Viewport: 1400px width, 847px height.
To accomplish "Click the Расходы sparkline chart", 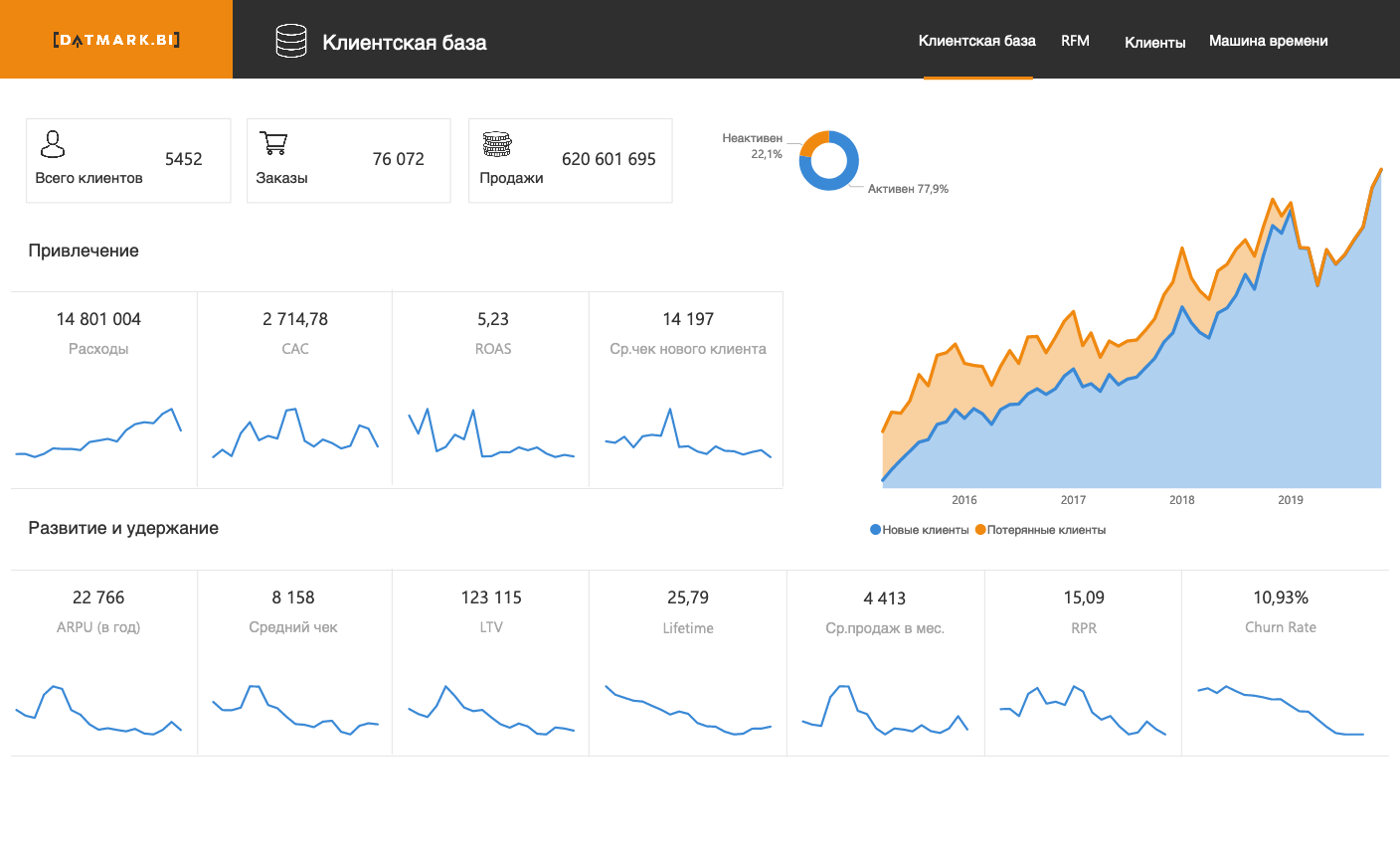I will point(98,432).
